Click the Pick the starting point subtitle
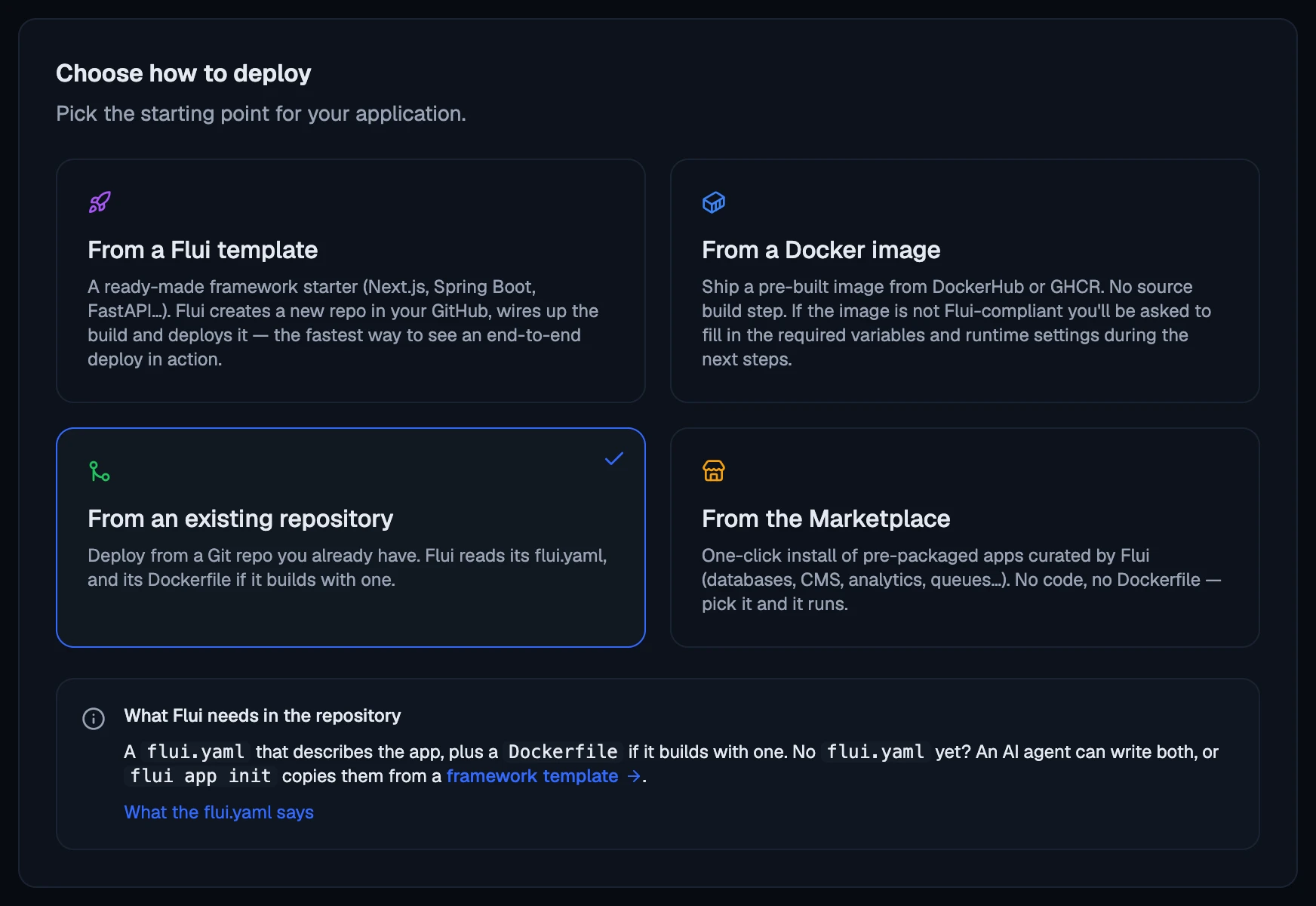The width and height of the screenshot is (1316, 906). (261, 113)
